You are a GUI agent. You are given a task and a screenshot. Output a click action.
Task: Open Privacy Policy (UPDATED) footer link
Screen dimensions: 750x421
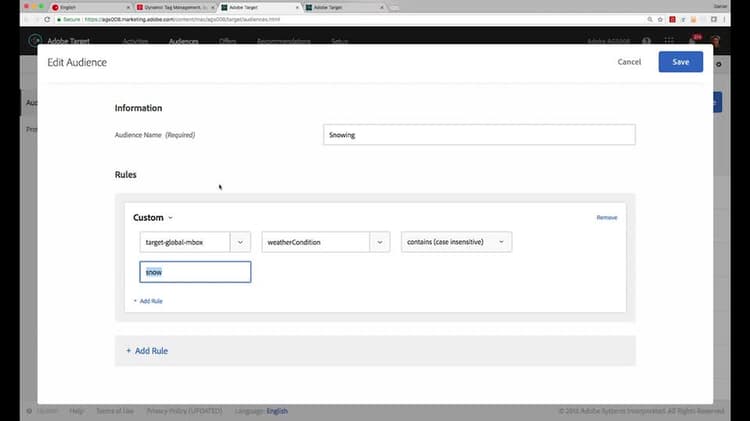click(x=184, y=411)
